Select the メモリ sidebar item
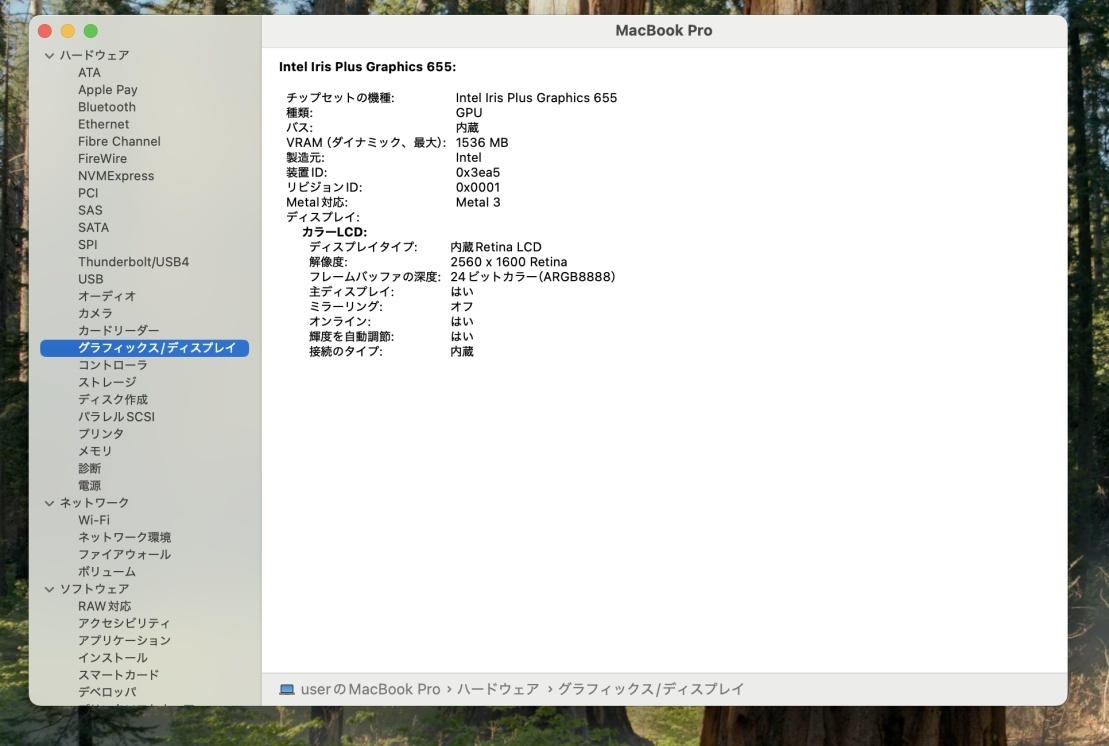Image resolution: width=1109 pixels, height=746 pixels. click(95, 451)
